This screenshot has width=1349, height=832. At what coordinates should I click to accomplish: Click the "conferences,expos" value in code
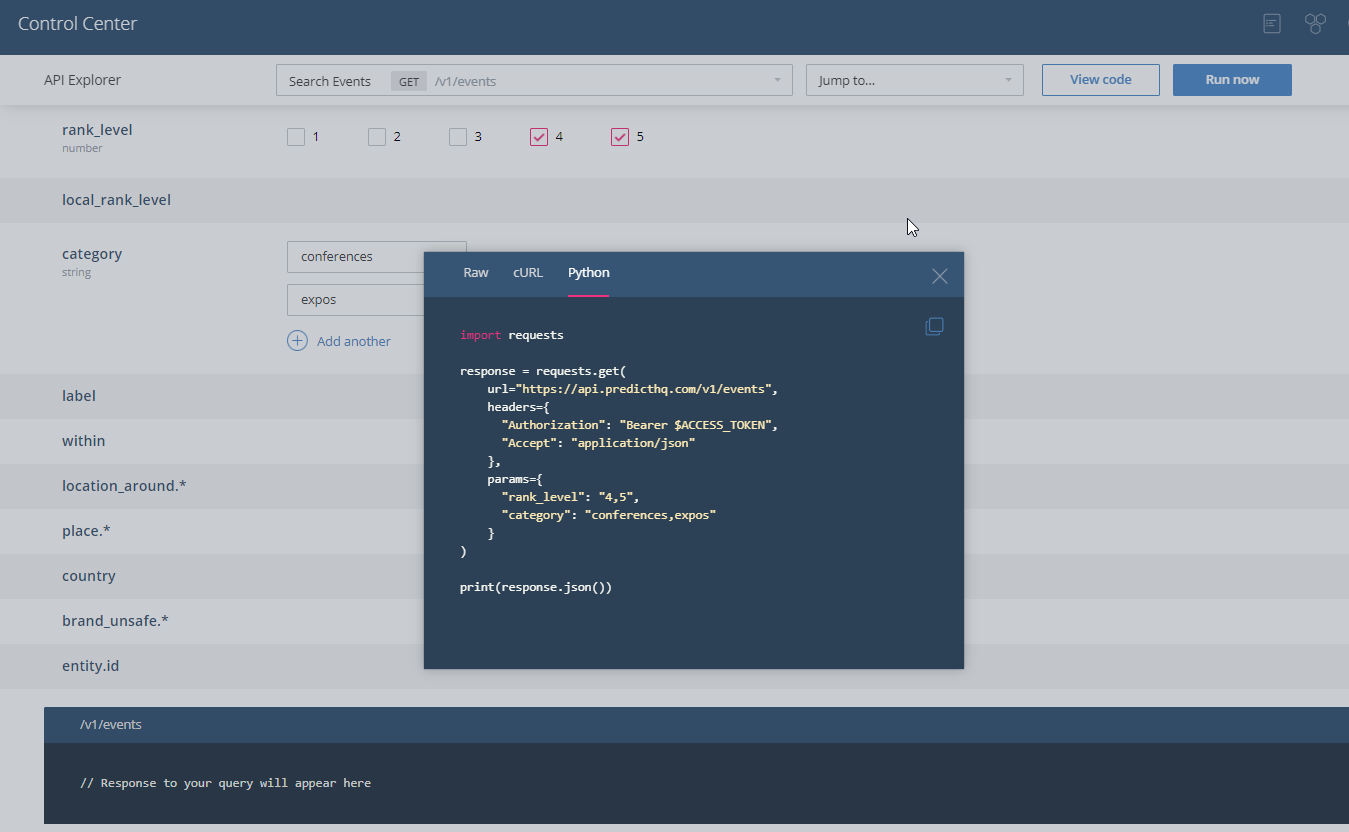[651, 515]
